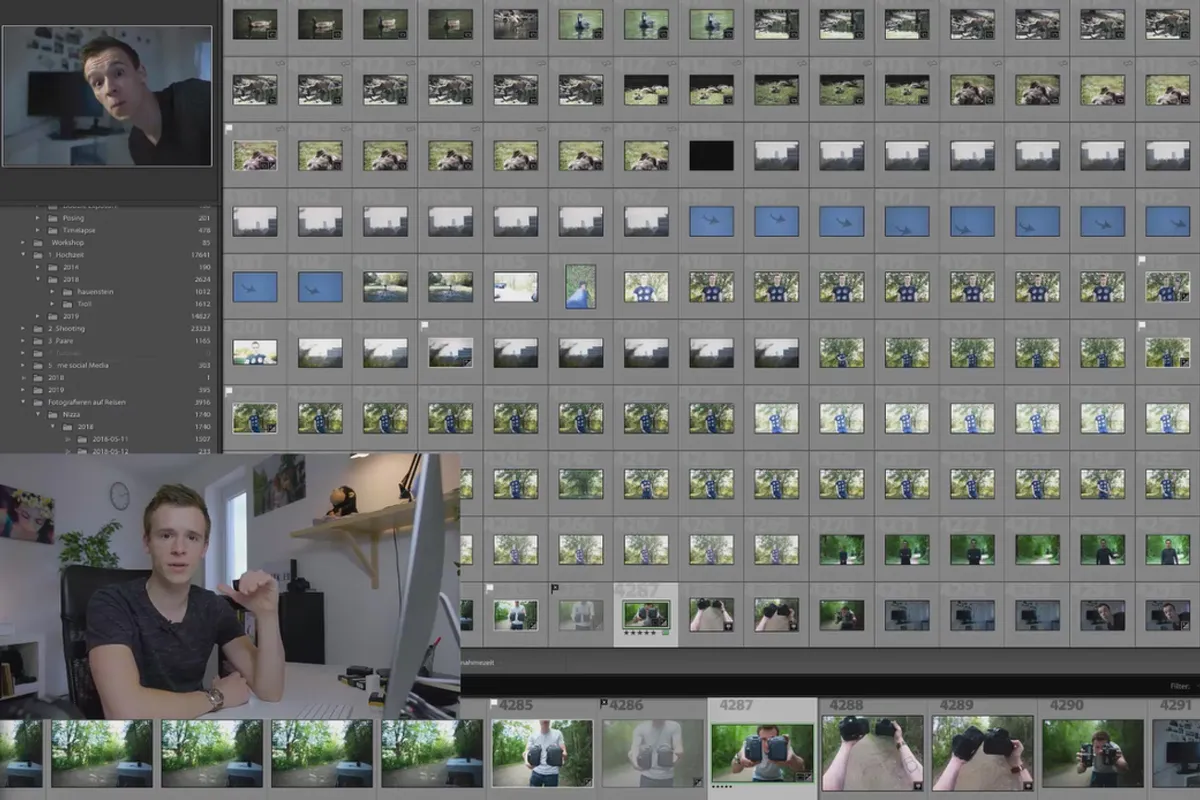Click the folder icon beside Workshop
The width and height of the screenshot is (1200, 800).
tap(38, 243)
